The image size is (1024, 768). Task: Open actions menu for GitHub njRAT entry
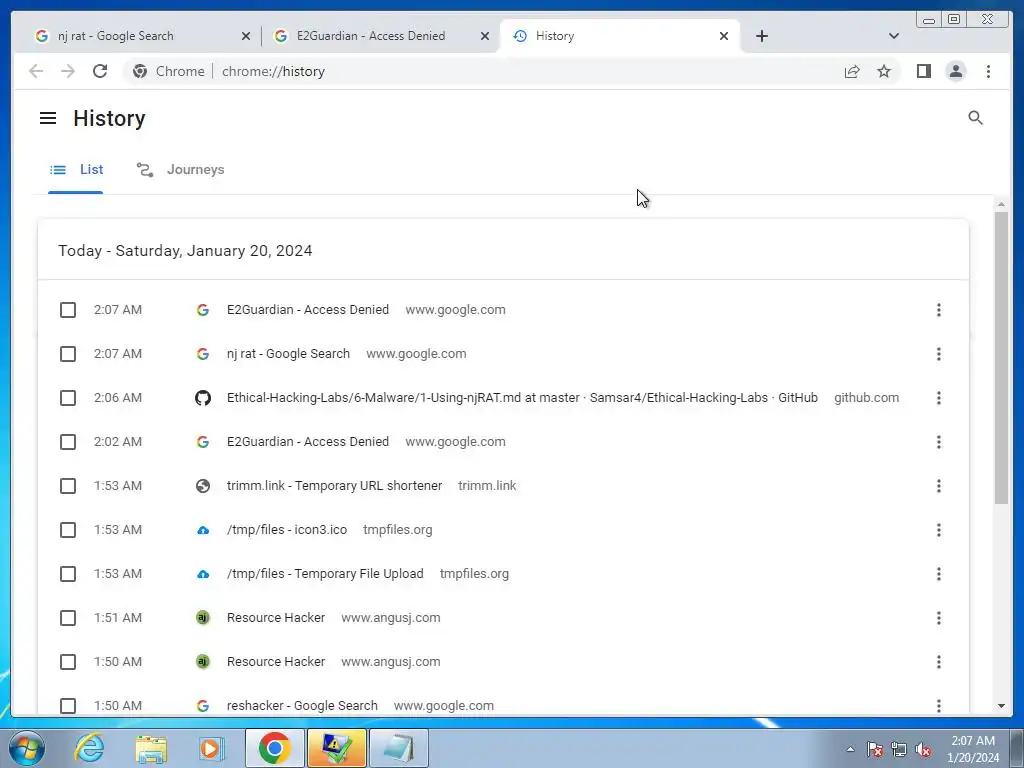point(938,398)
